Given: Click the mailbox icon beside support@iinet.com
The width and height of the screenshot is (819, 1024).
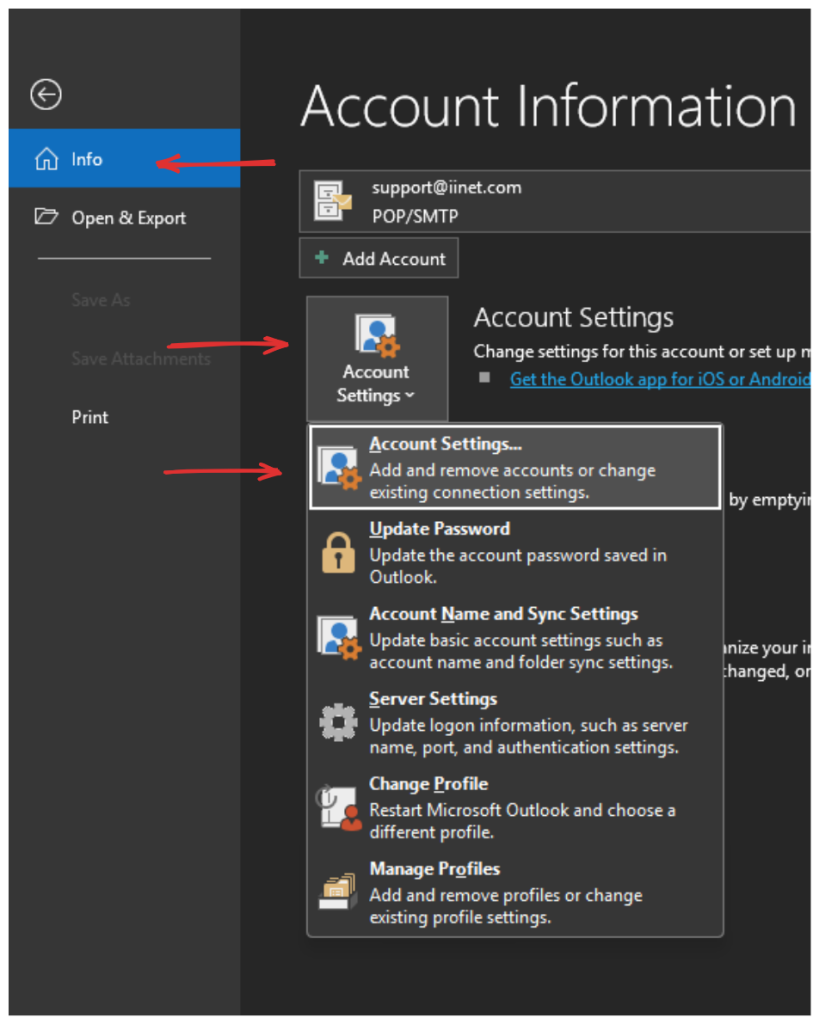Looking at the screenshot, I should [x=333, y=201].
